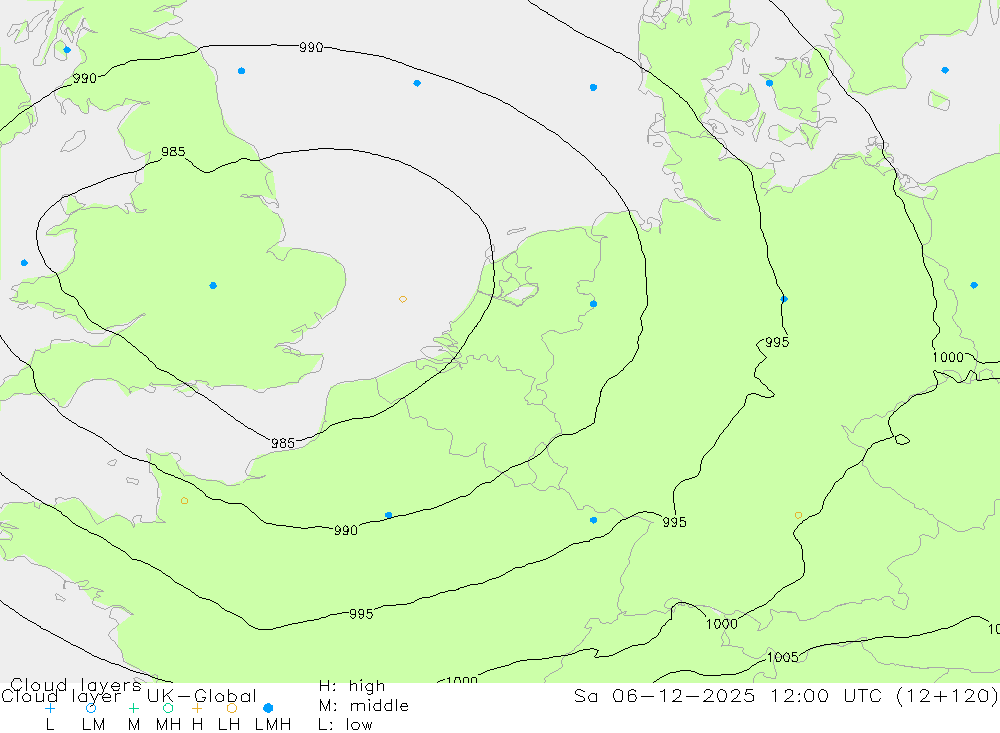Image resolution: width=1000 pixels, height=733 pixels.
Task: Click the blue dot off the northeast English coast
Action: pos(241,71)
